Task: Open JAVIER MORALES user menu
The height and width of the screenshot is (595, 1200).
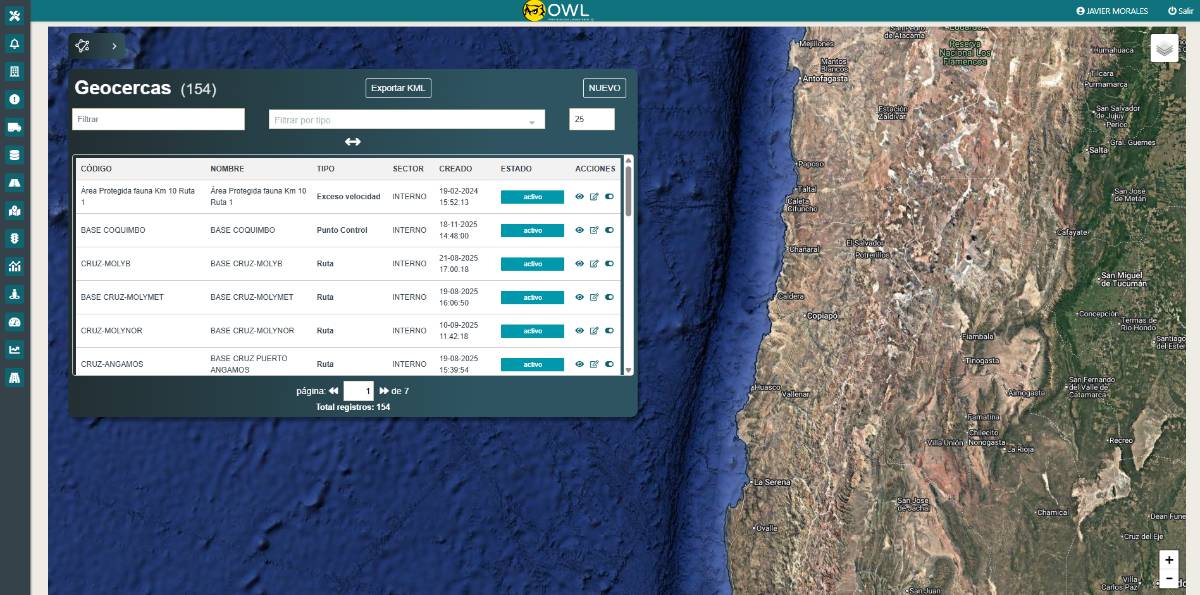Action: tap(1114, 11)
